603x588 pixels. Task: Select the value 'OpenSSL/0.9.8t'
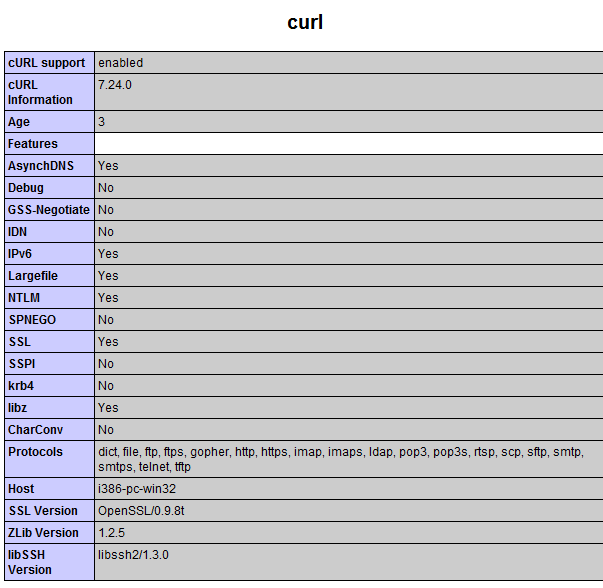click(141, 511)
